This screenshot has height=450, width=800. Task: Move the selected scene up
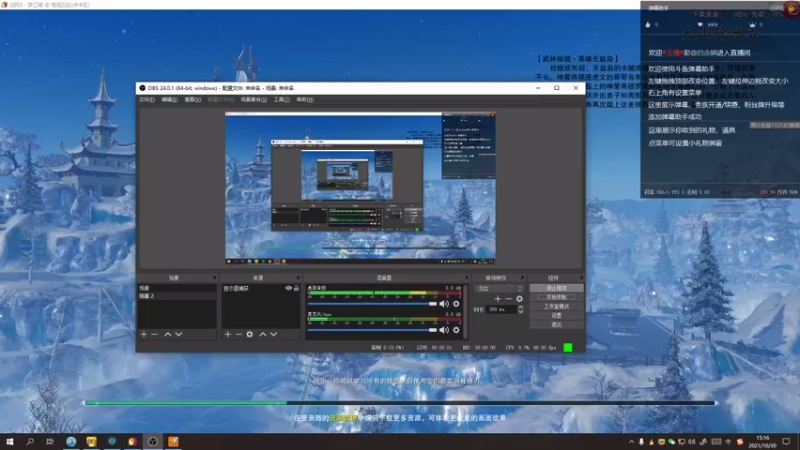coord(167,334)
